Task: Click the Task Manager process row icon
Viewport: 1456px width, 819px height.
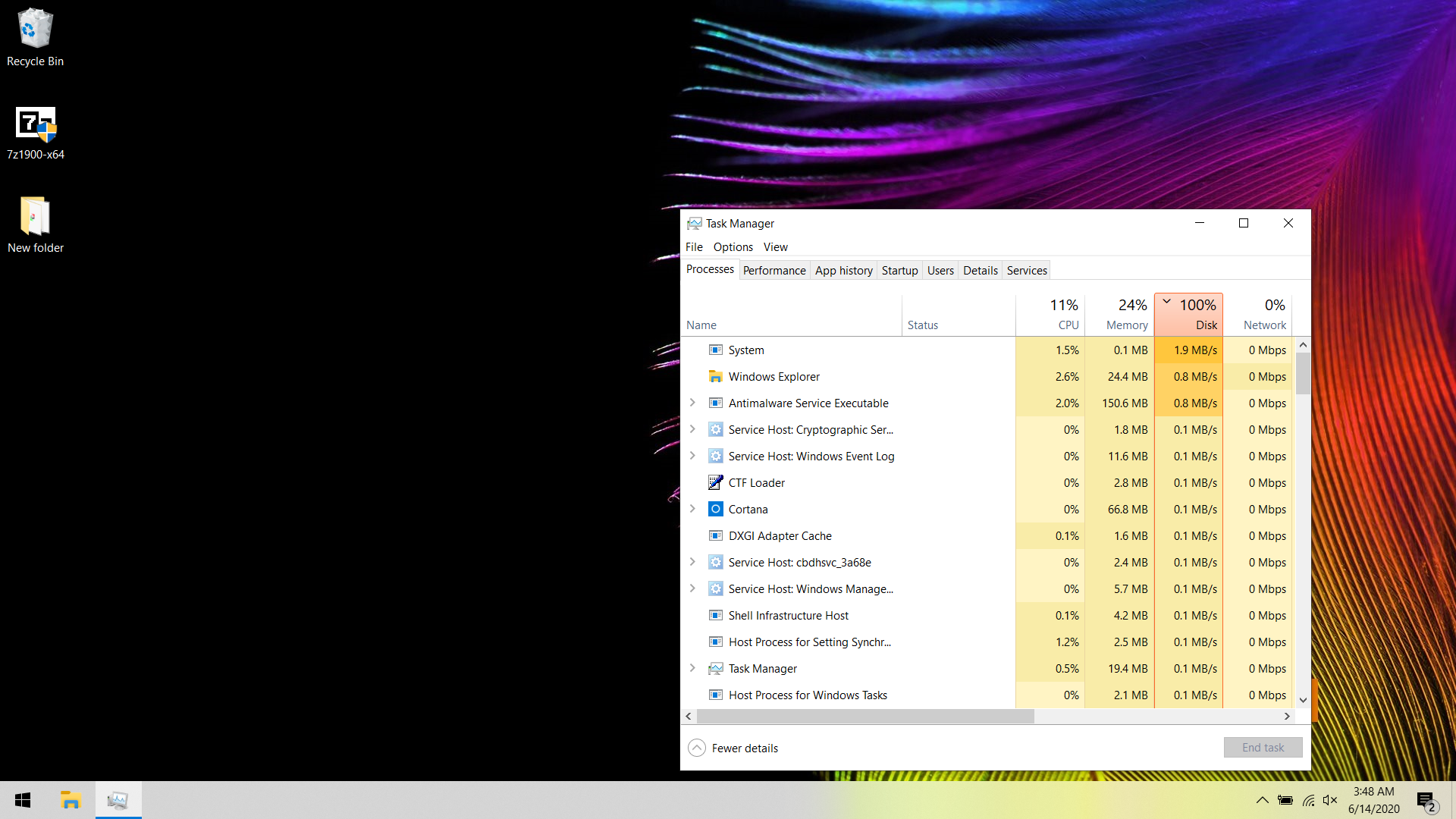Action: coord(715,669)
